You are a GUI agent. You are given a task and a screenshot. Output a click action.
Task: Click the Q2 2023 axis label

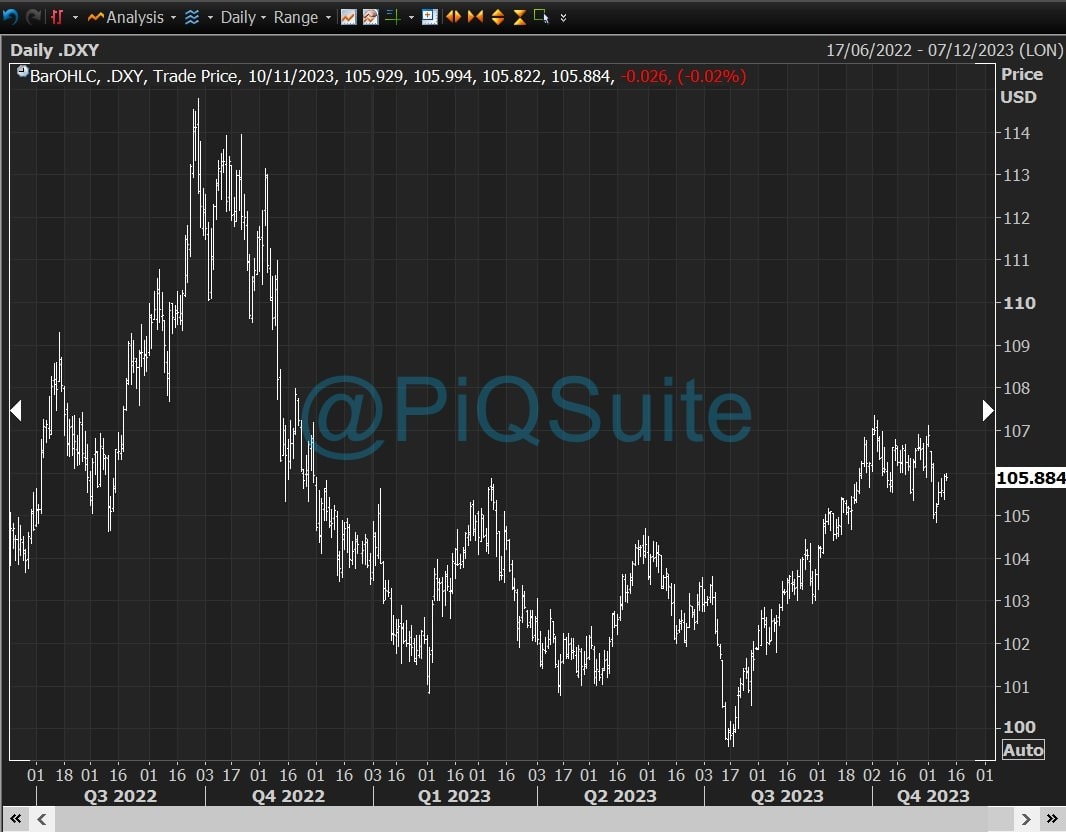click(x=620, y=796)
